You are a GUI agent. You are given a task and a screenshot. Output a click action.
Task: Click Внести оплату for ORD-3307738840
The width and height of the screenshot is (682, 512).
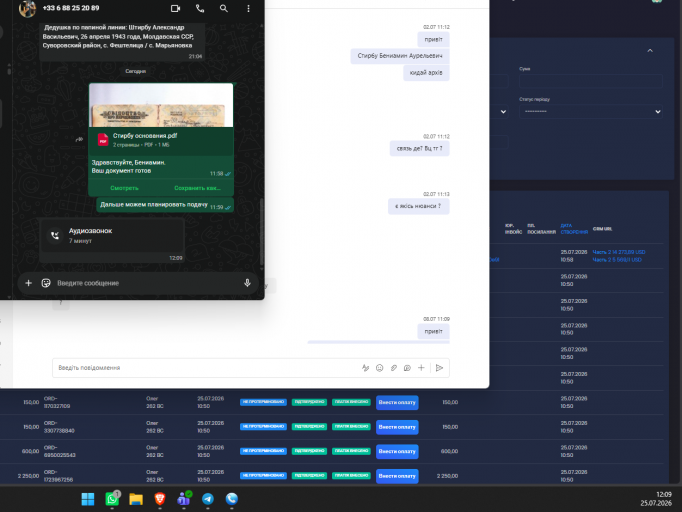coord(397,427)
